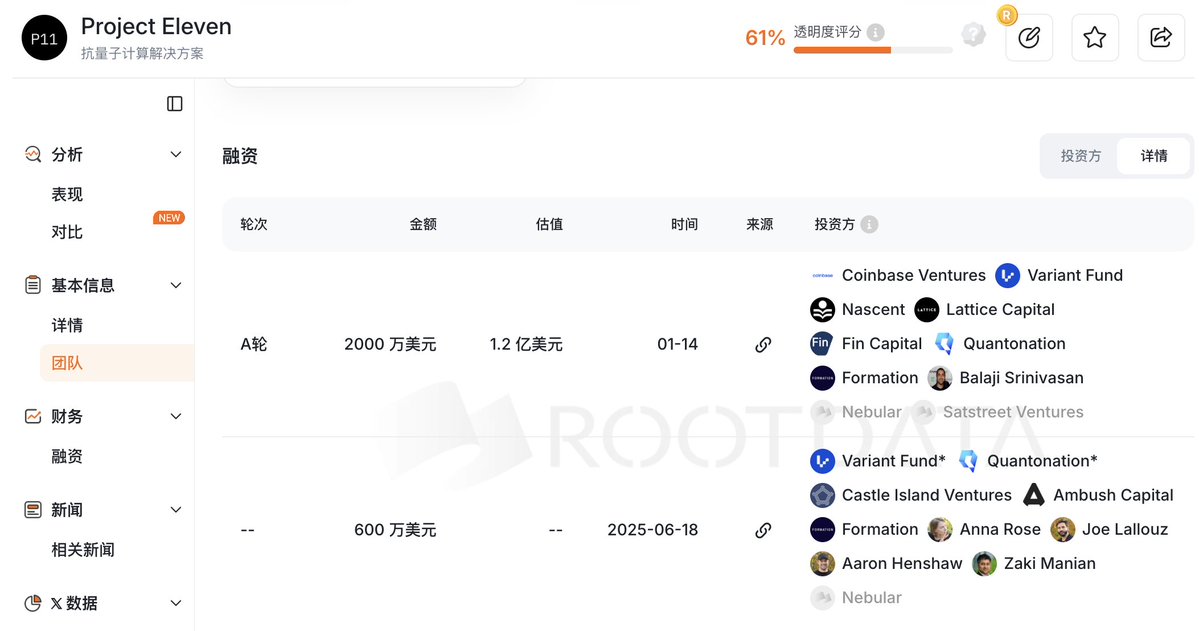Click info icon next to 投资方 header
The image size is (1199, 631).
[869, 224]
